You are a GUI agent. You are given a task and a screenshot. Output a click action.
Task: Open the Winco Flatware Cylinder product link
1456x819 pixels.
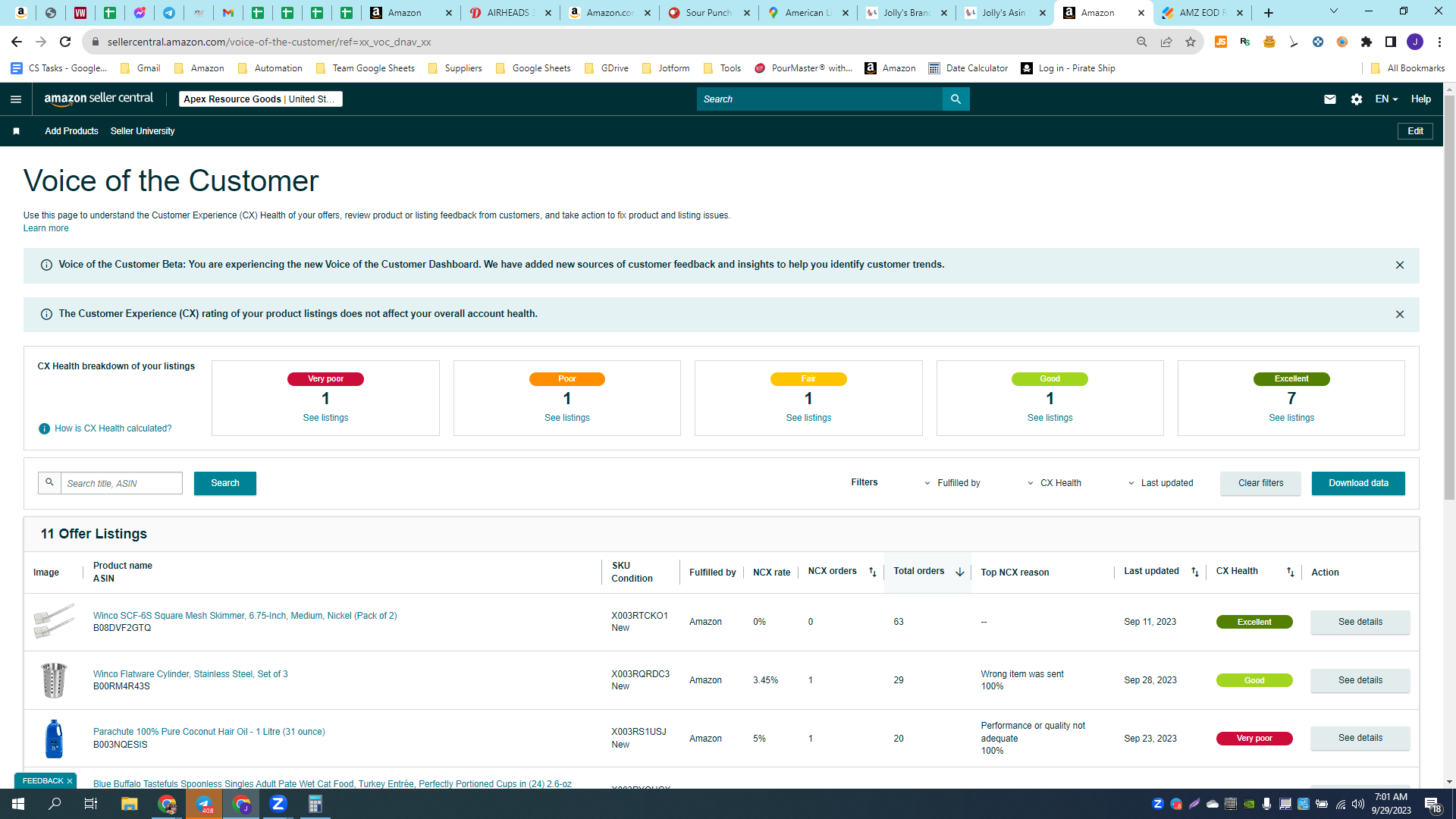190,674
